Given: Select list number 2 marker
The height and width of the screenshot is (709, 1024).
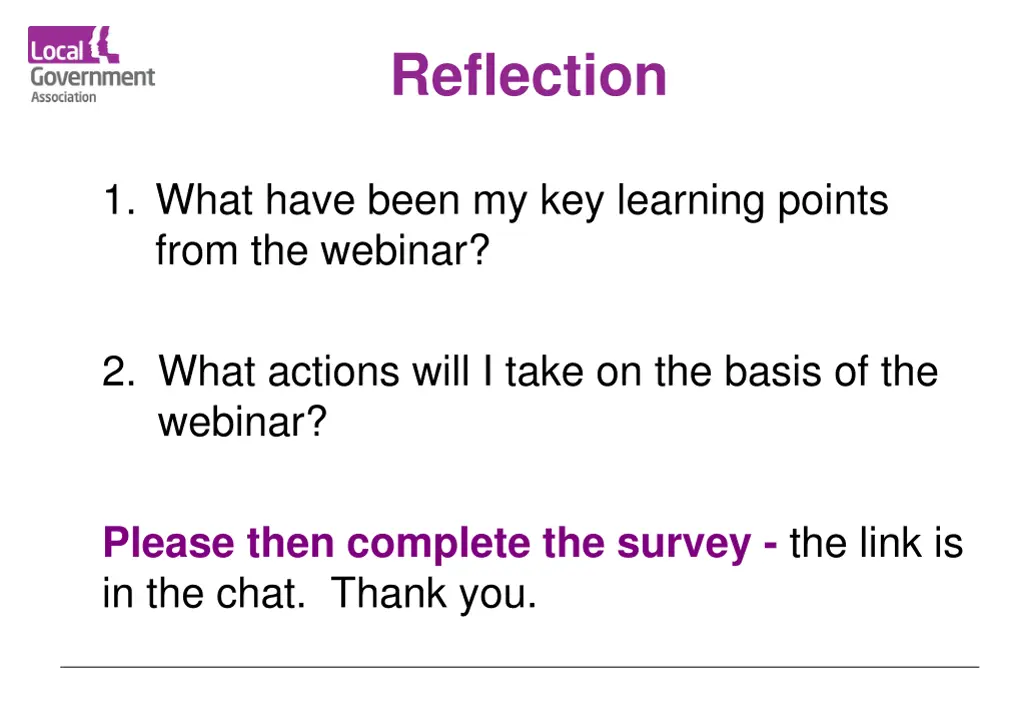Looking at the screenshot, I should tap(119, 371).
